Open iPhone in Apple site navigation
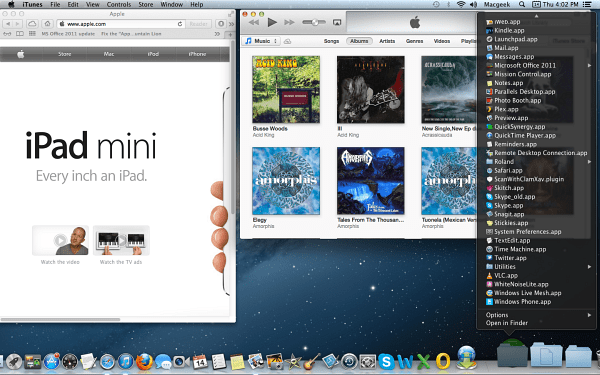This screenshot has width=600, height=375. 197,54
